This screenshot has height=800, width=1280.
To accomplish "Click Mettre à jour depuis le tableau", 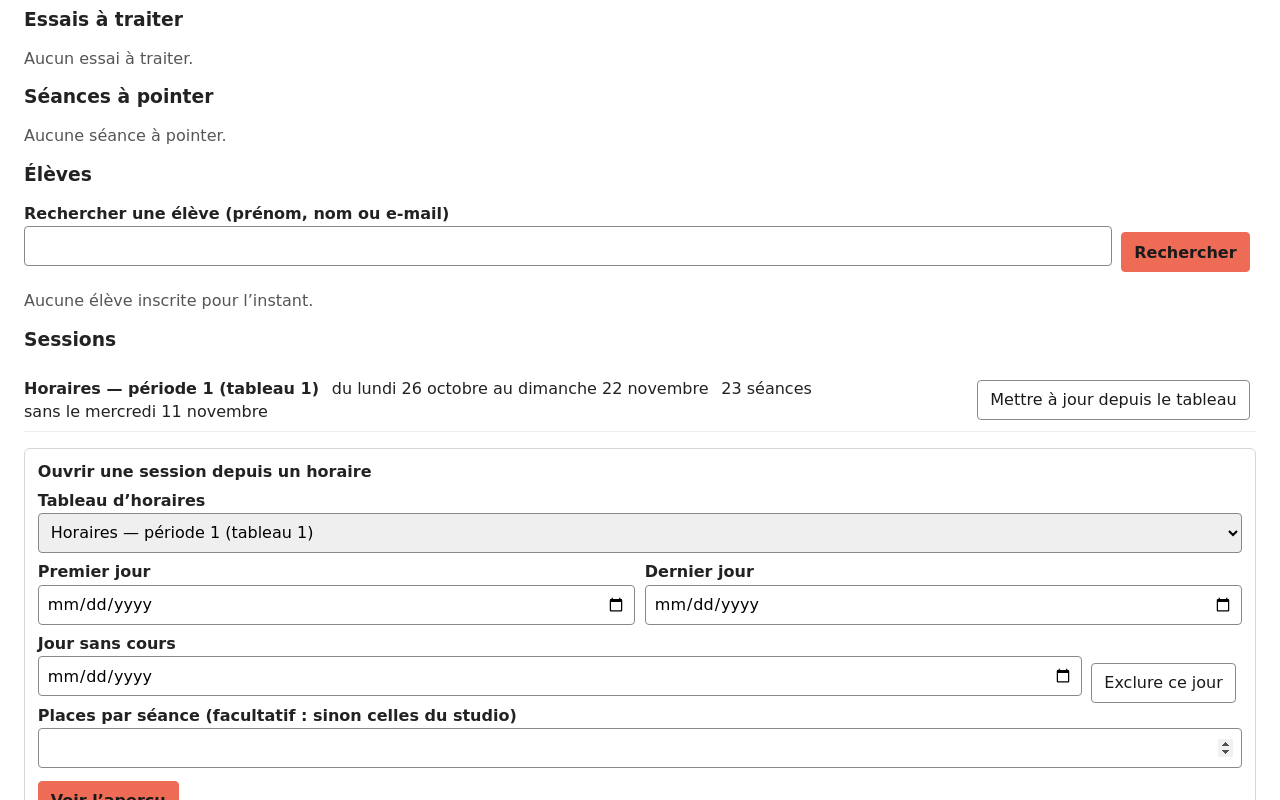I will click(x=1113, y=400).
